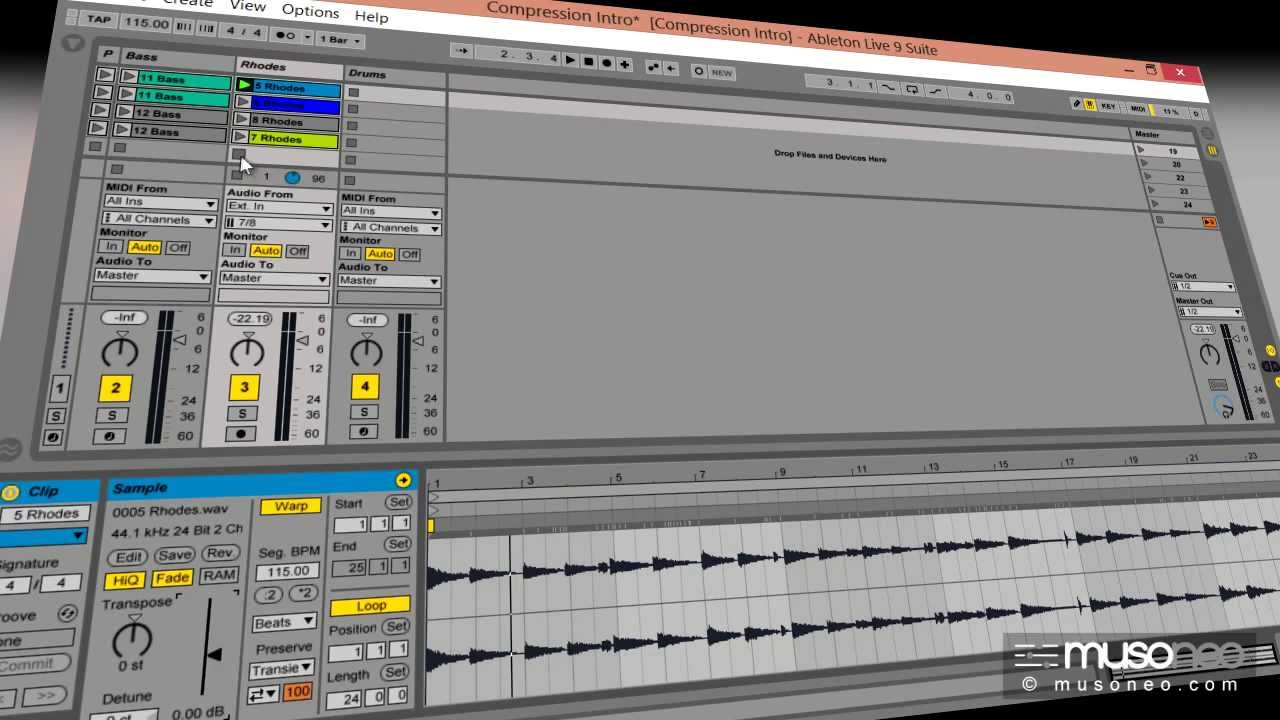Toggle the track 3 activator
The image size is (1280, 720).
click(244, 387)
